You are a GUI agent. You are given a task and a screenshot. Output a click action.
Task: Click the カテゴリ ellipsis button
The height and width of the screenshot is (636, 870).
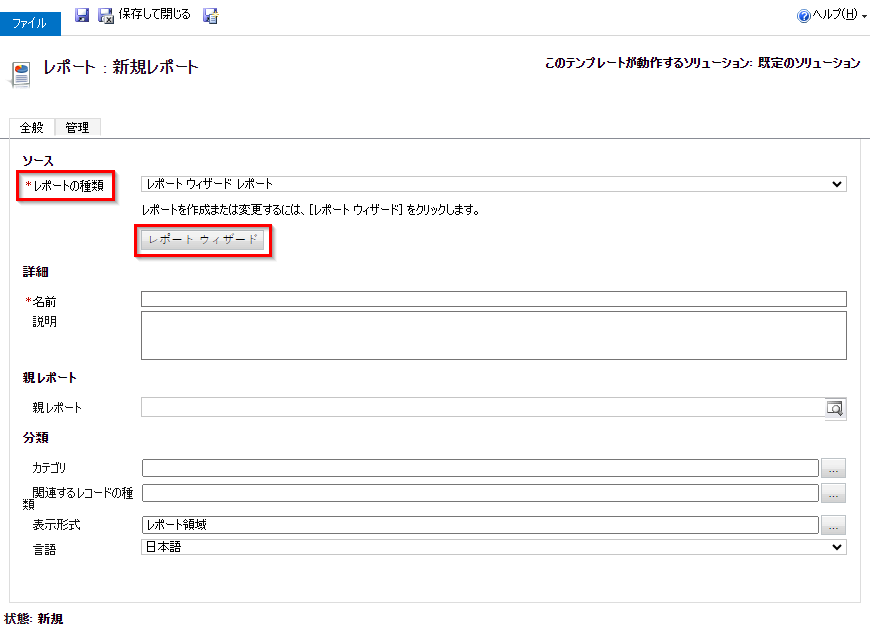click(833, 468)
